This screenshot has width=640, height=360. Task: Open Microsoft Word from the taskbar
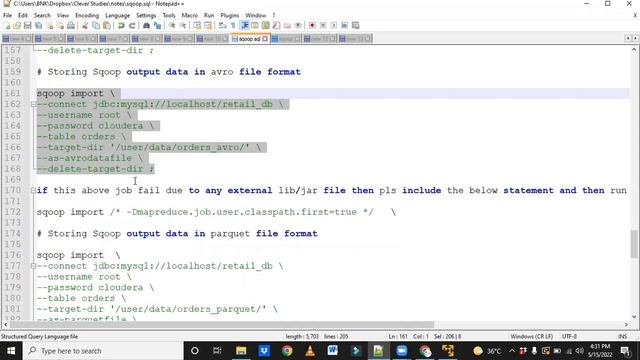[x=333, y=351]
